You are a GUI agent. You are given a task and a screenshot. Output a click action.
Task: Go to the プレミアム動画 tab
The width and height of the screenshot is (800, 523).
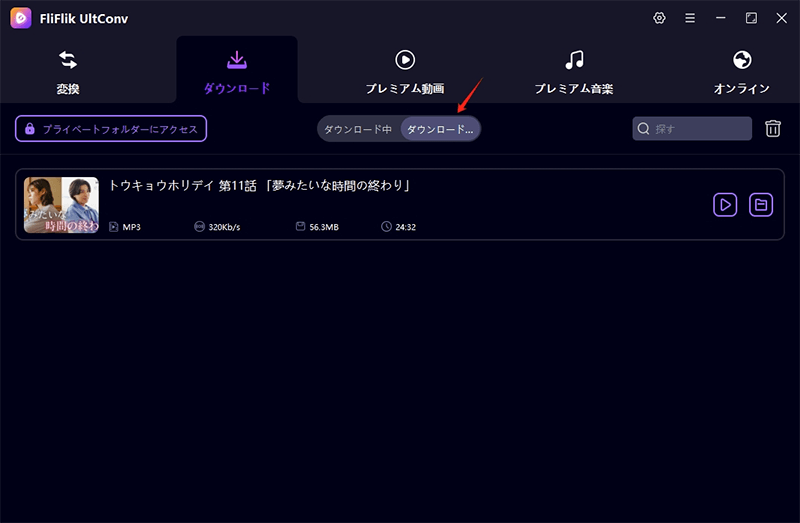(405, 71)
